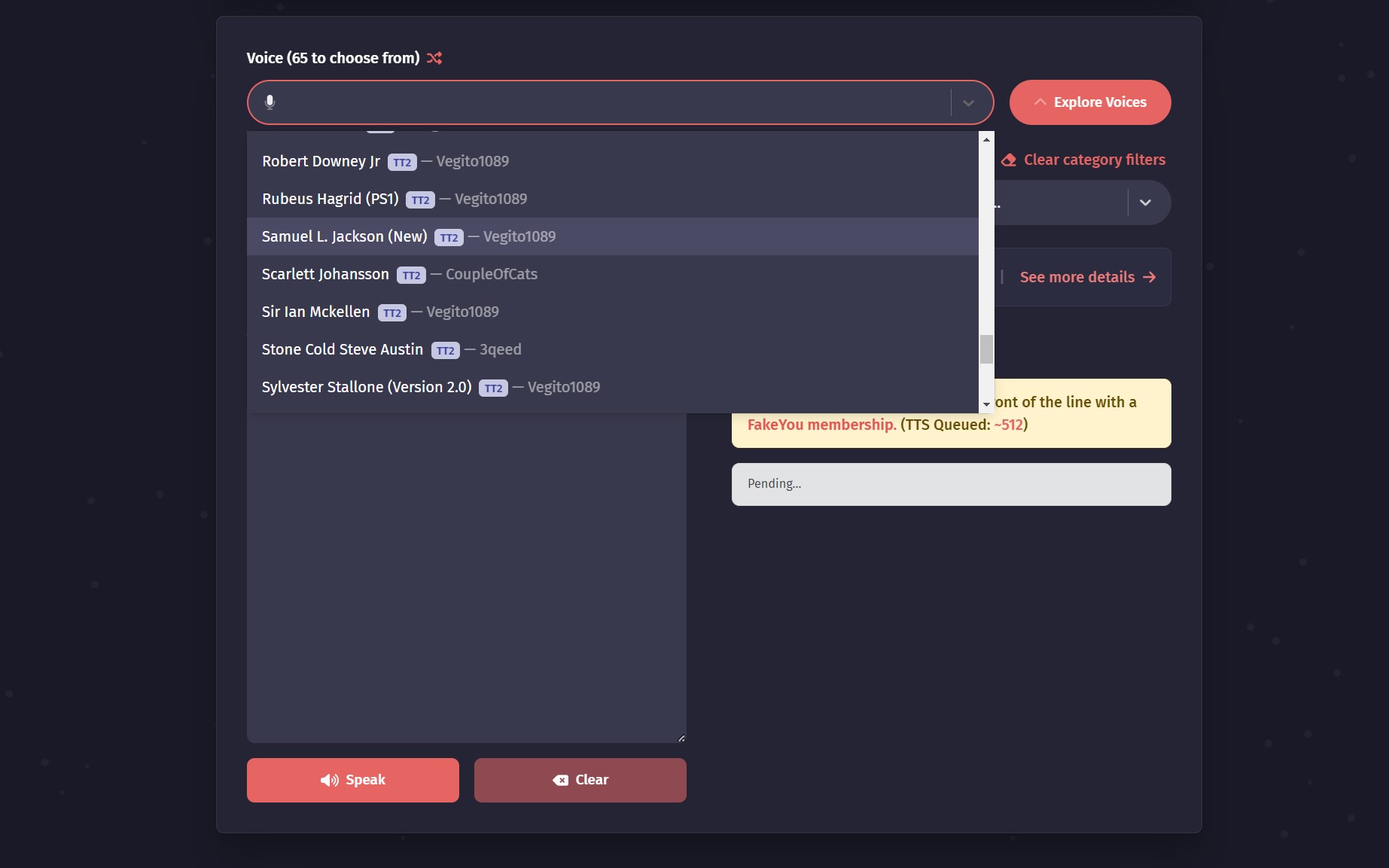Click 3qeed creator name
1389x868 pixels.
click(x=501, y=349)
